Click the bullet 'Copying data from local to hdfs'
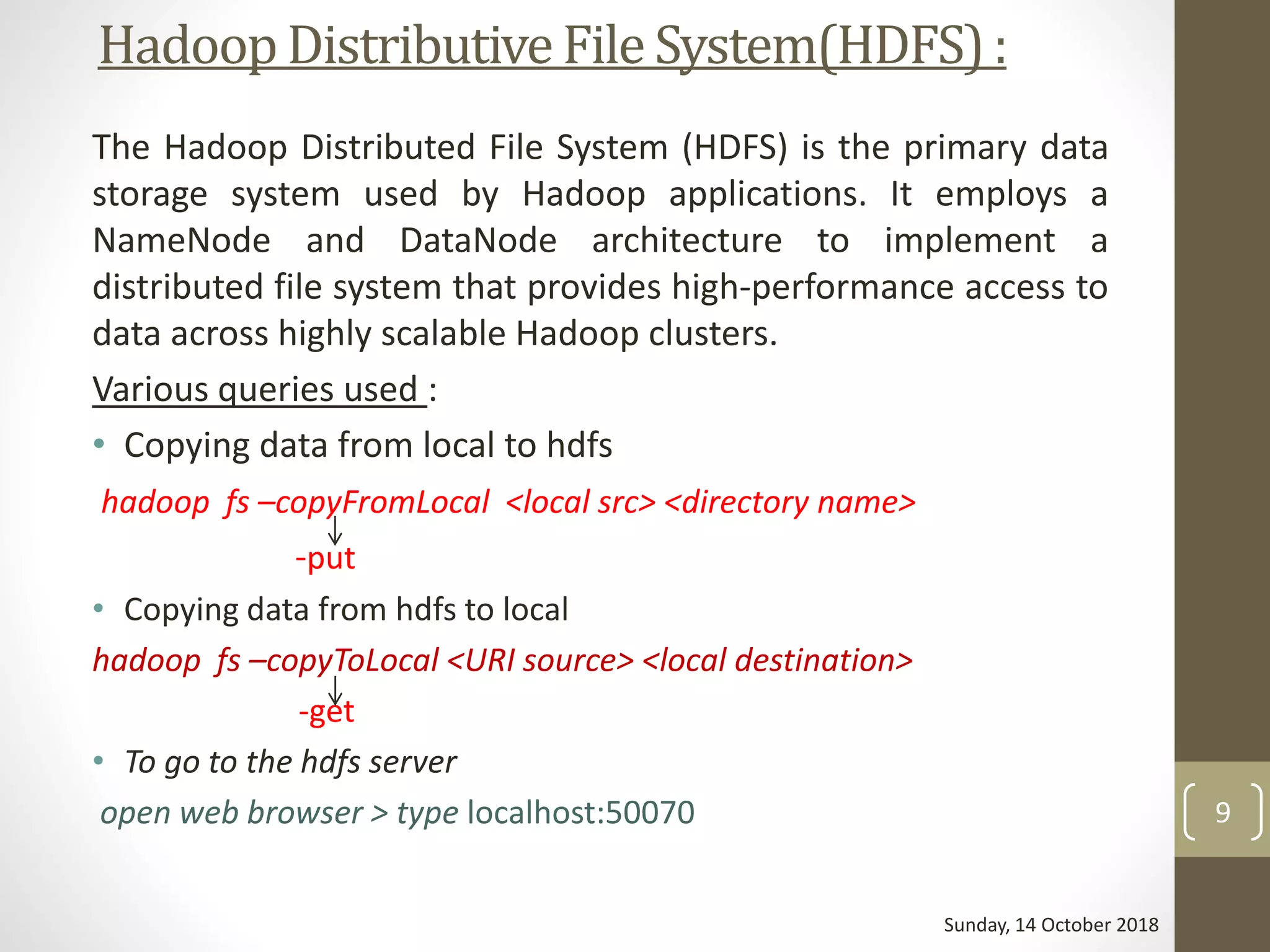 (x=368, y=446)
